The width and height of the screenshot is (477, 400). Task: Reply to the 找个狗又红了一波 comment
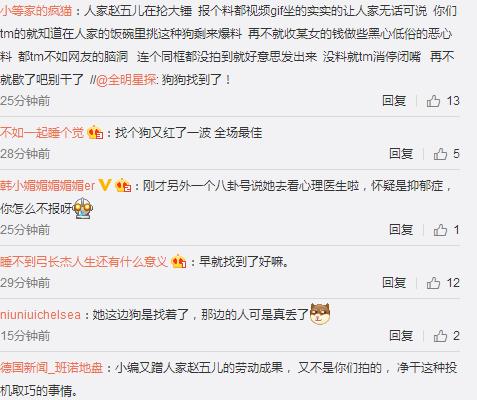click(401, 154)
